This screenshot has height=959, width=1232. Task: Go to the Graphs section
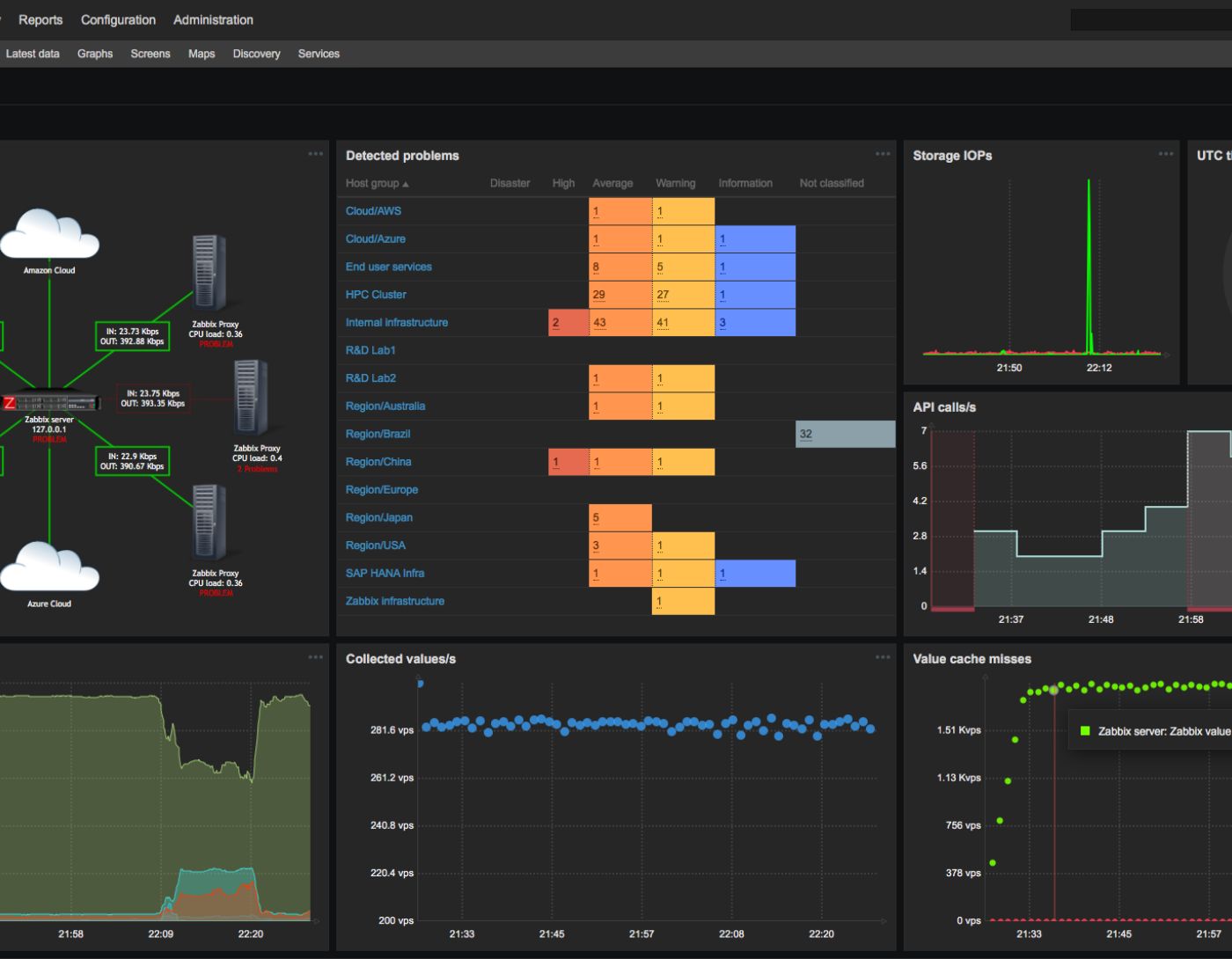tap(95, 54)
